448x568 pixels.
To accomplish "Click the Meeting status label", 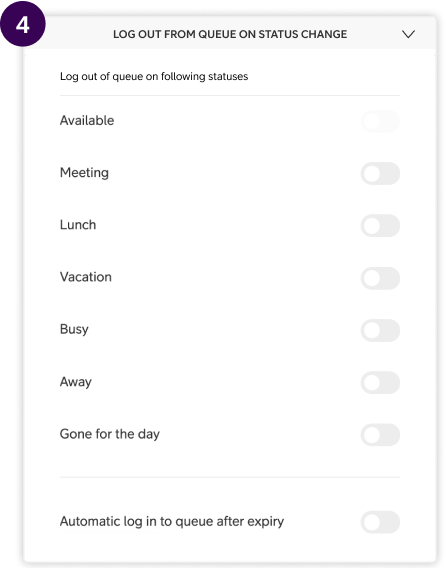I will [x=84, y=173].
